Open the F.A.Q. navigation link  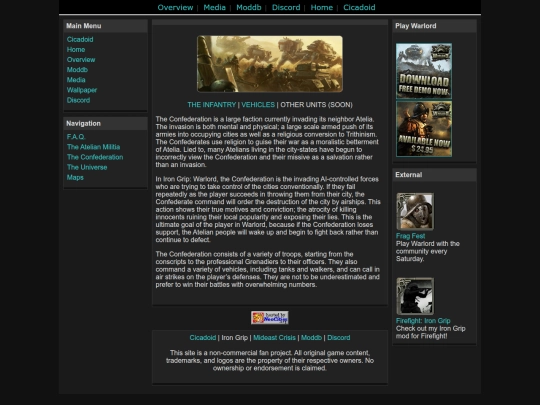click(76, 137)
